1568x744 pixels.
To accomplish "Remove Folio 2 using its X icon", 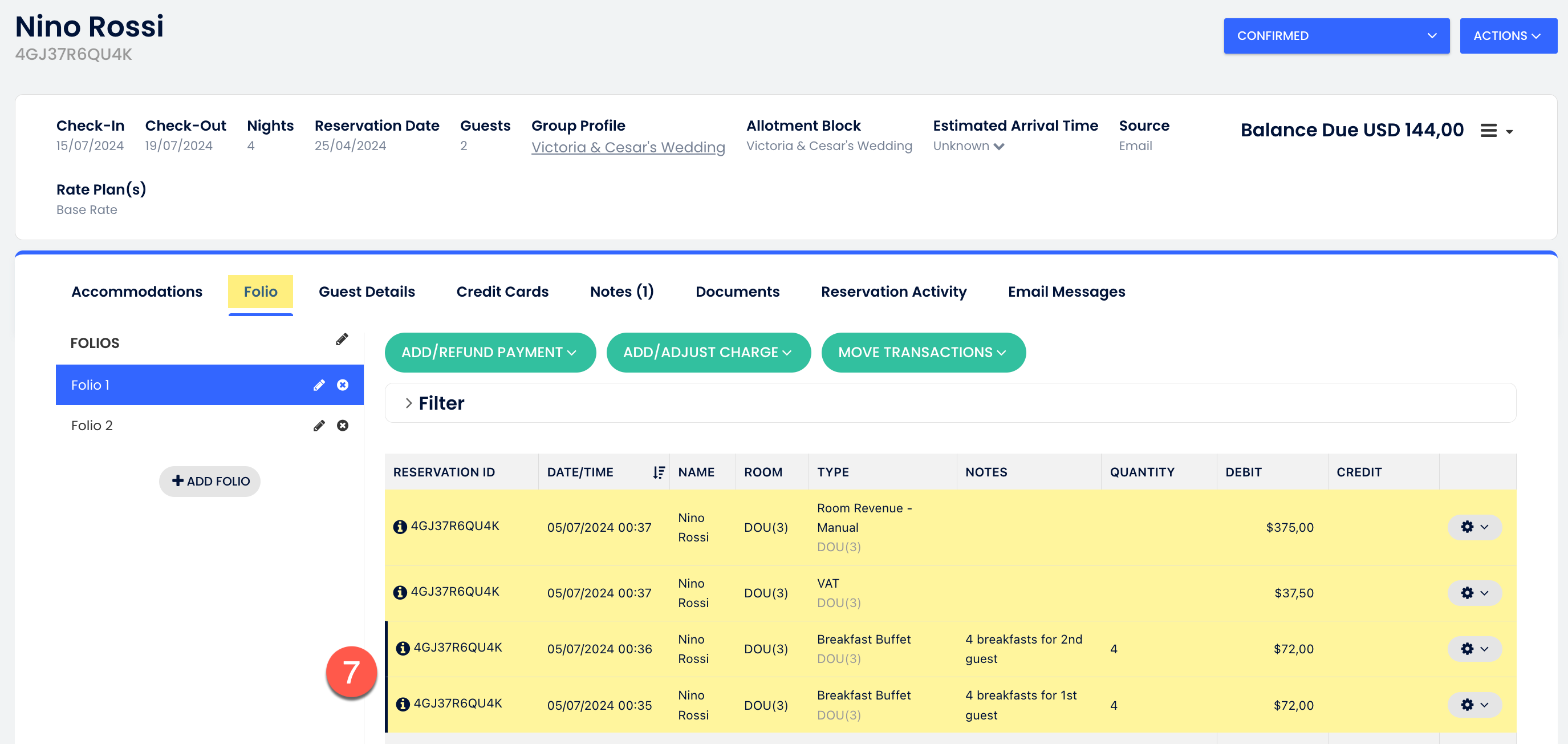I will coord(343,426).
